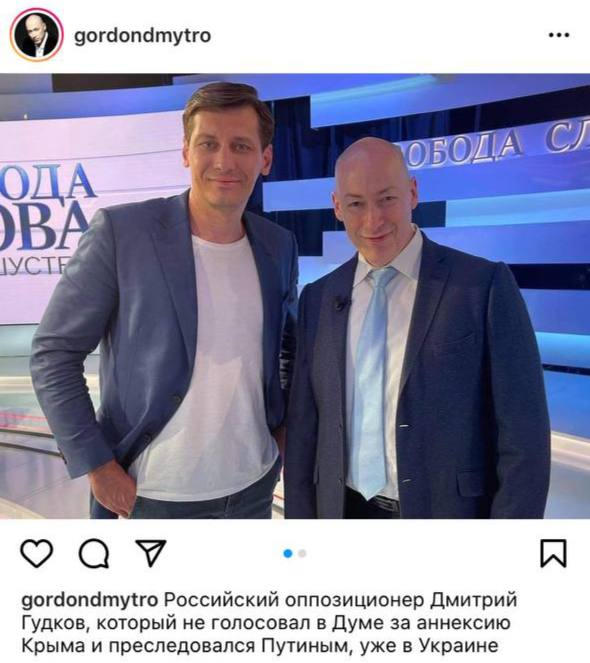This screenshot has width=590, height=663.
Task: Share the post using paper plane icon
Action: (151, 552)
